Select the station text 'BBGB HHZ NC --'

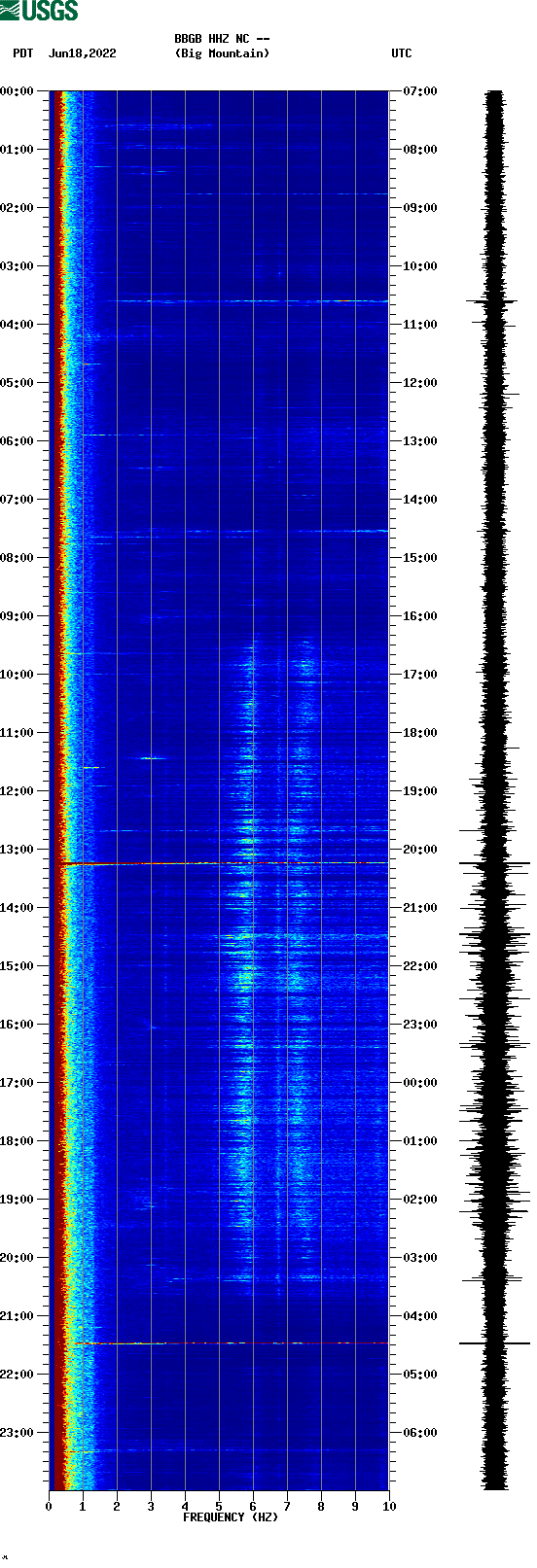[x=222, y=39]
